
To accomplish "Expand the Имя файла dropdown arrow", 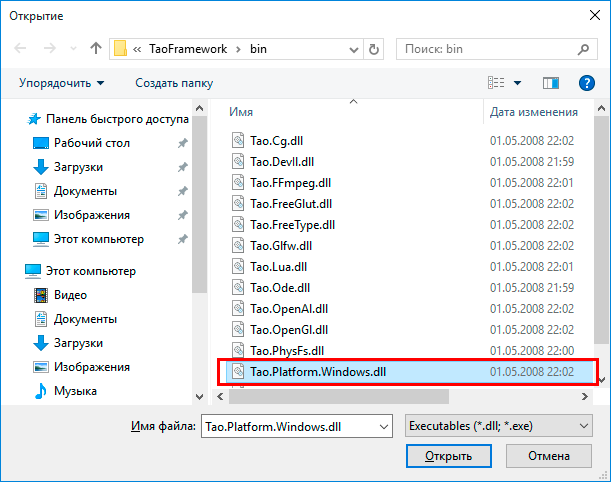I will click(384, 427).
